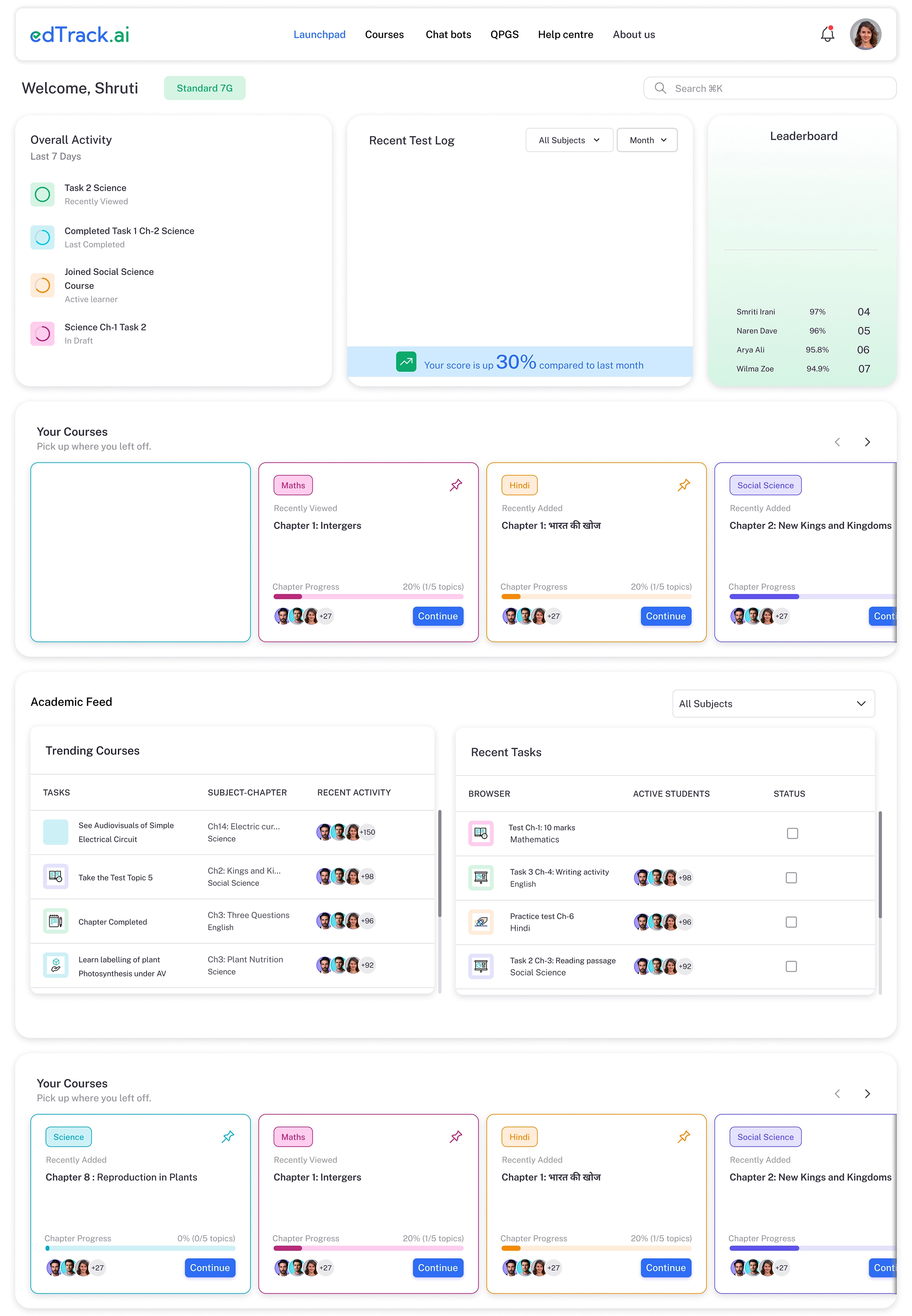Image resolution: width=912 pixels, height=1316 pixels.
Task: Click the green score trend icon
Action: point(406,361)
